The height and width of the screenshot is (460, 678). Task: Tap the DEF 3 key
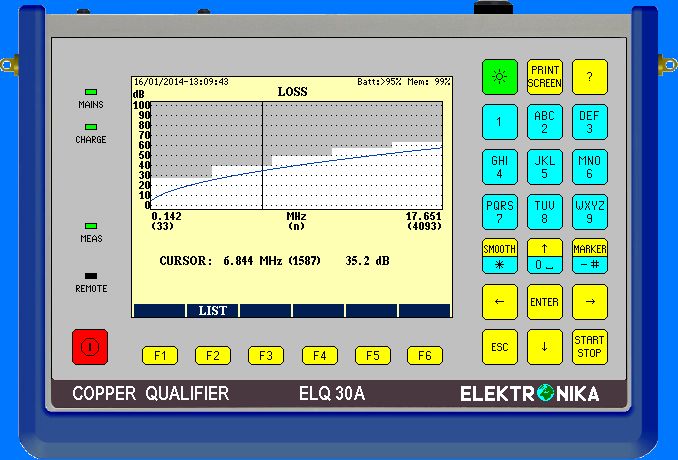[589, 122]
